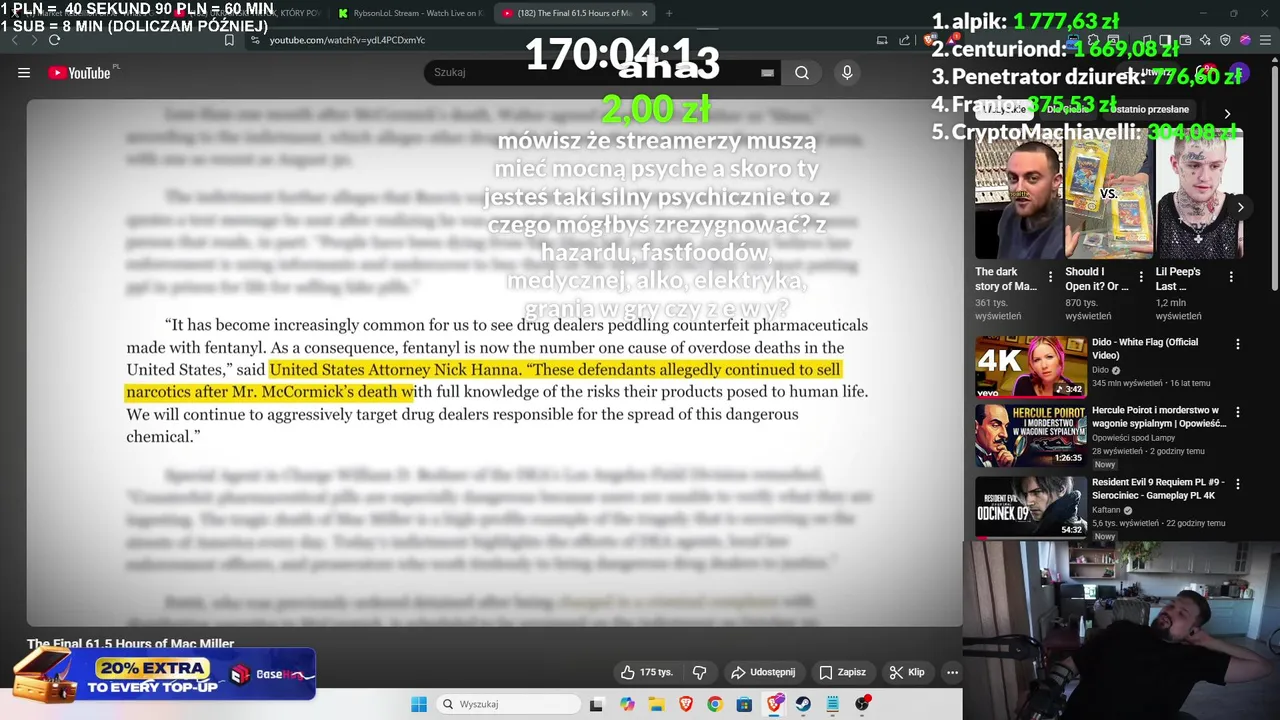Open Resident Evil Odcinek 09 thumbnail
Viewport: 1280px width, 720px height.
click(1031, 507)
